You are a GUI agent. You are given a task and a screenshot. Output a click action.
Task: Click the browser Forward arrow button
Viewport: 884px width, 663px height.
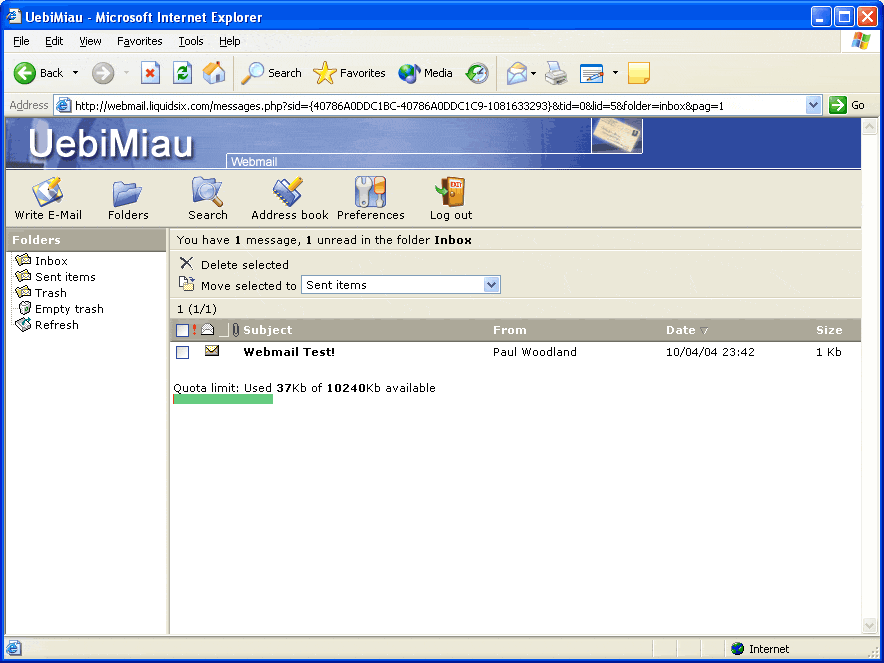[103, 73]
